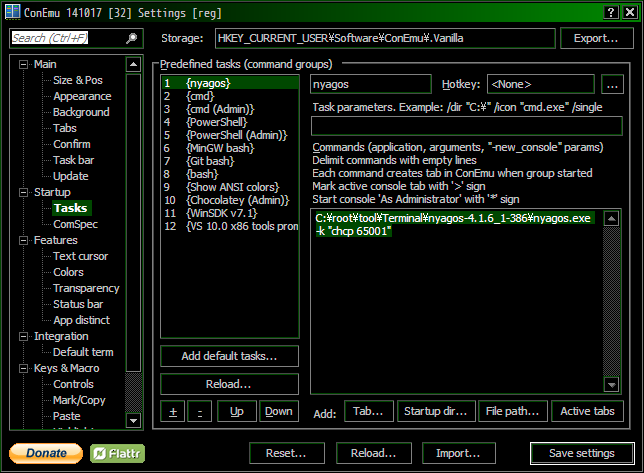Move selected task Down
Viewport: 644px width, 473px height.
(x=278, y=411)
